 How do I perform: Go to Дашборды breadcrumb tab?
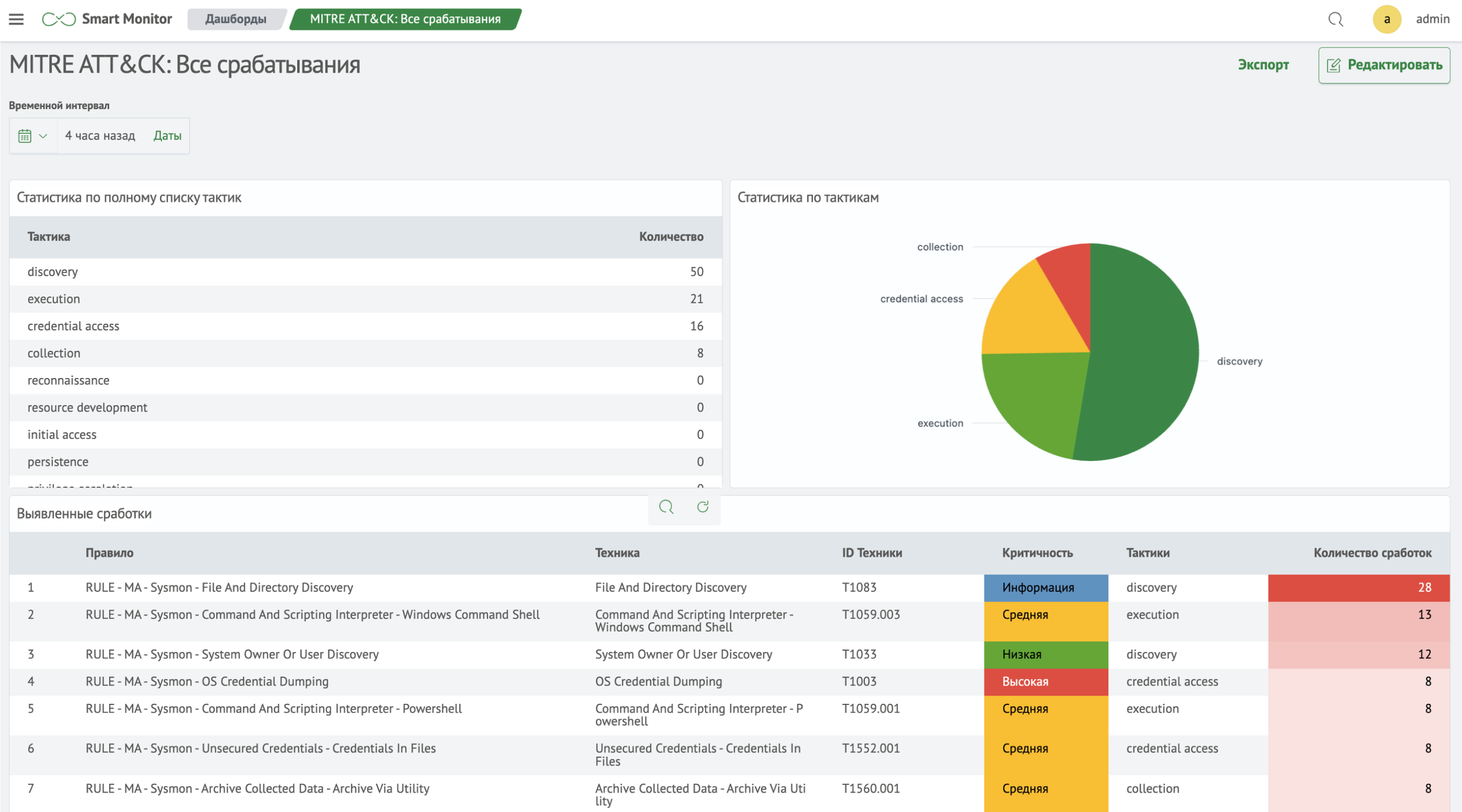(236, 19)
